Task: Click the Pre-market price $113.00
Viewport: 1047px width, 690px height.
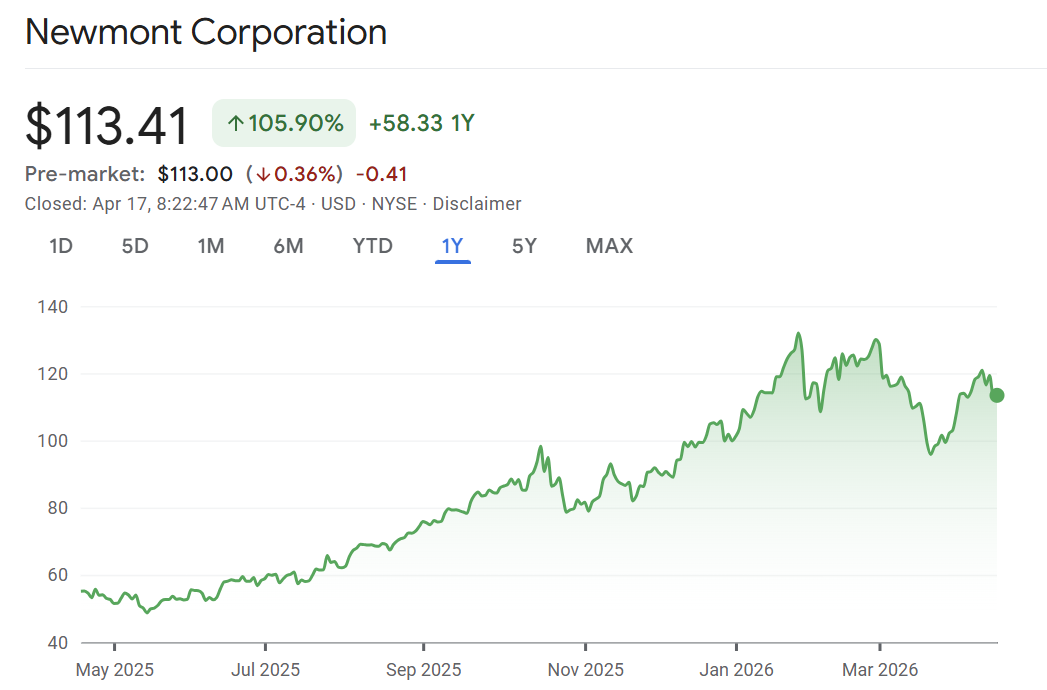Action: click(195, 175)
